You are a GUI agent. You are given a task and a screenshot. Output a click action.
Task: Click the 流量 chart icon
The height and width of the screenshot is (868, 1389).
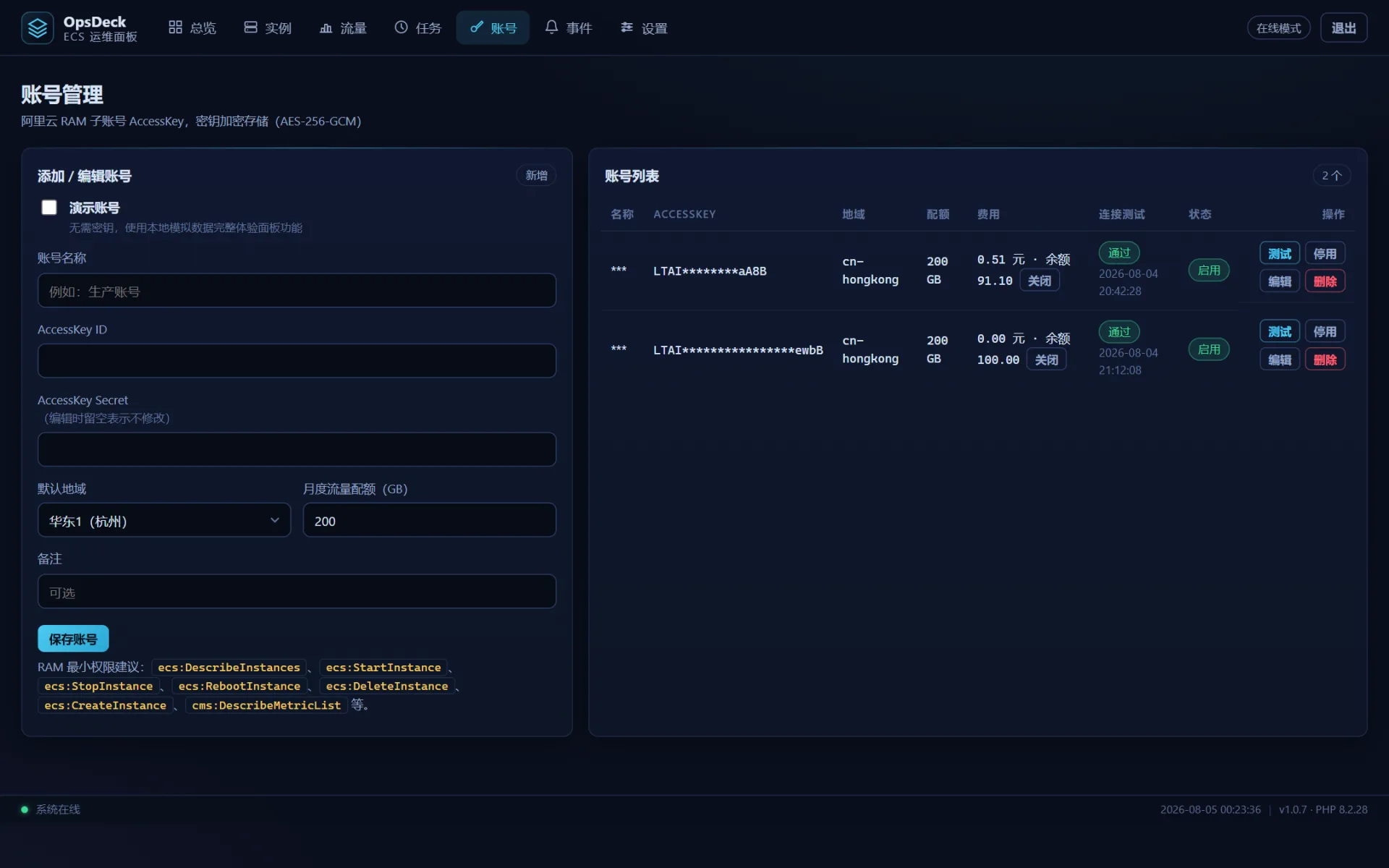coord(326,27)
